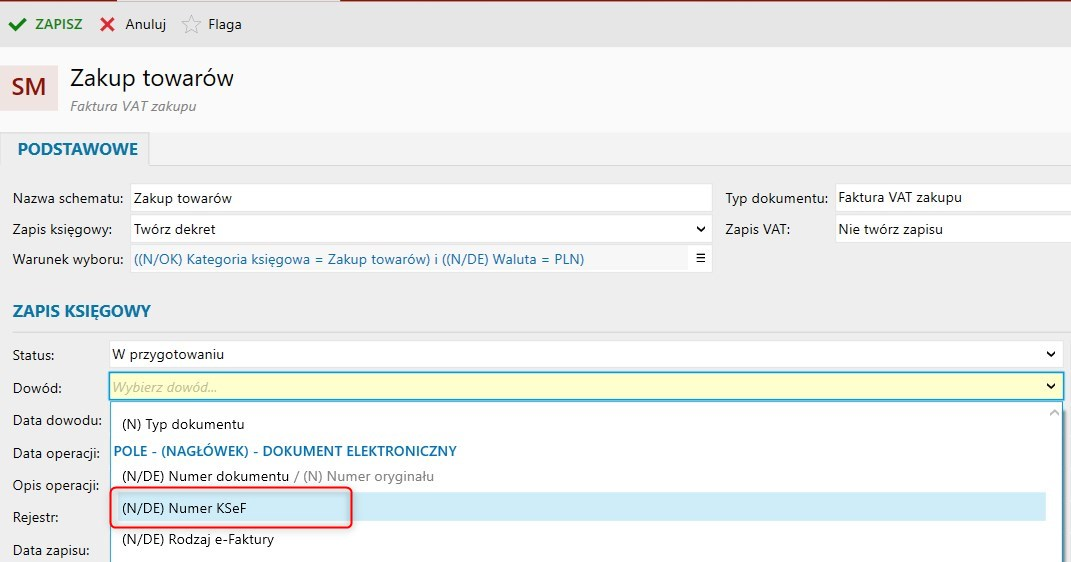Click the Flaga star icon
Viewport: 1071px width, 562px height.
coord(191,25)
